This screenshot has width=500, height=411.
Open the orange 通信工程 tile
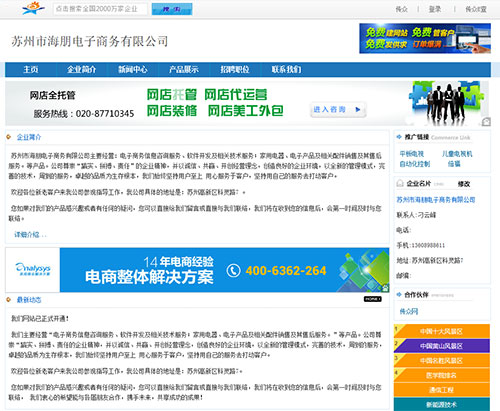pyautogui.click(x=442, y=390)
